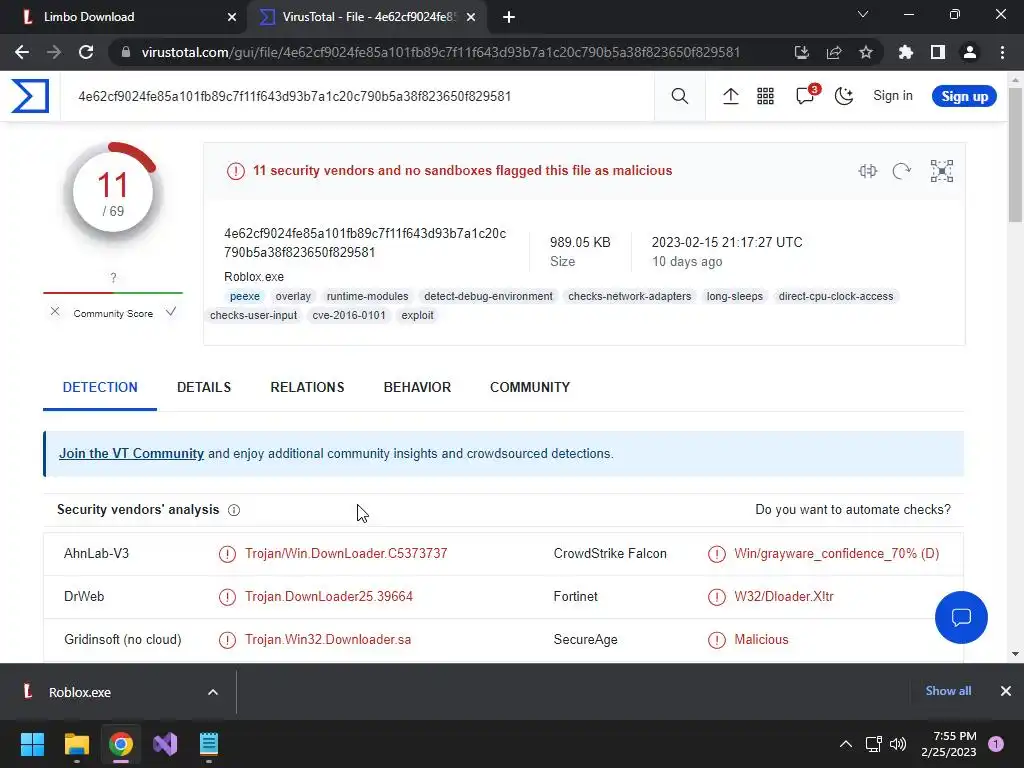Open the VirusTotal home logo

coord(30,96)
